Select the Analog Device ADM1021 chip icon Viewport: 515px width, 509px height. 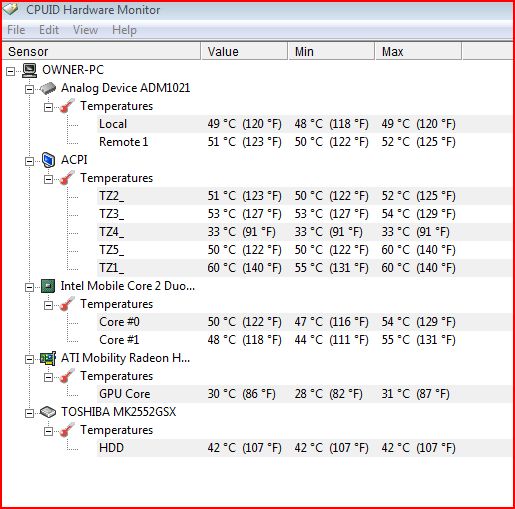[x=48, y=88]
